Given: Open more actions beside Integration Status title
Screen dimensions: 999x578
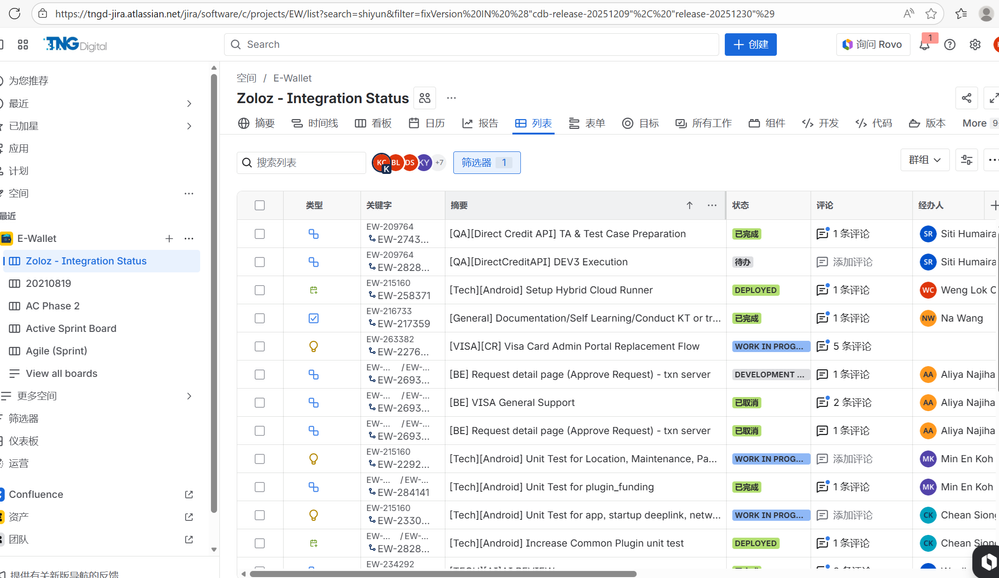Looking at the screenshot, I should pyautogui.click(x=452, y=98).
